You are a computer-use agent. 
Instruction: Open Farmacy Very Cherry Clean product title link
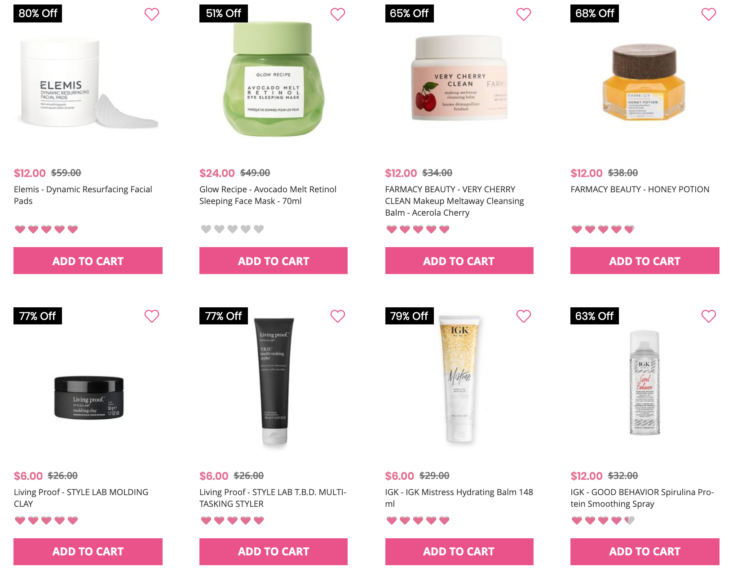(454, 201)
